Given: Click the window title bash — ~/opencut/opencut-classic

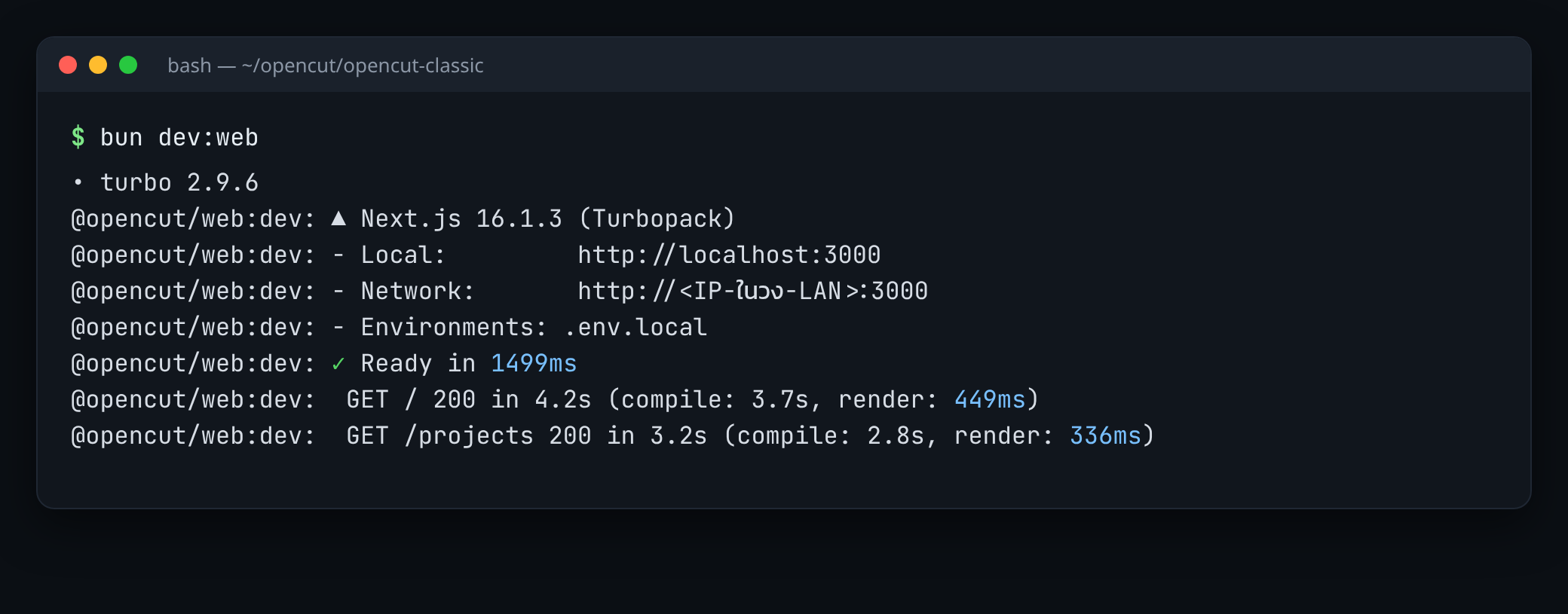Looking at the screenshot, I should pos(326,66).
